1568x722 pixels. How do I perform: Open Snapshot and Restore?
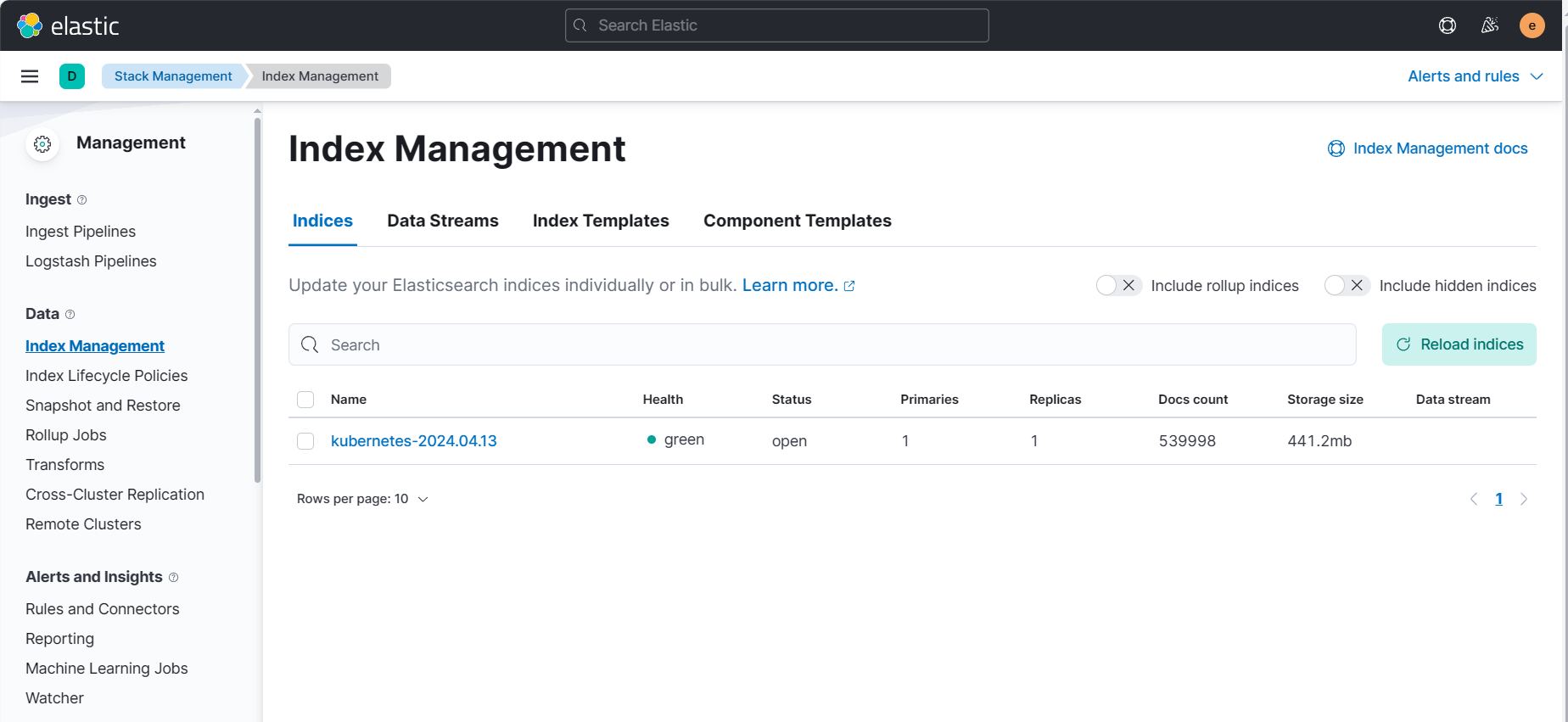(x=103, y=406)
